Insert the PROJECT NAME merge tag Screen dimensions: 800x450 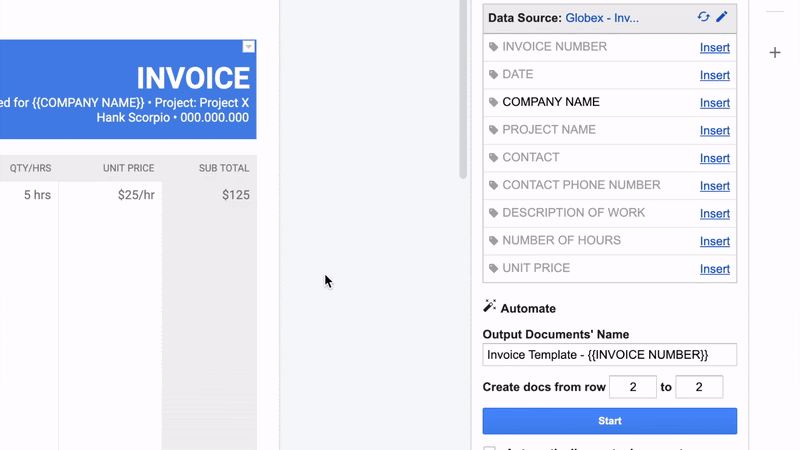(x=714, y=130)
